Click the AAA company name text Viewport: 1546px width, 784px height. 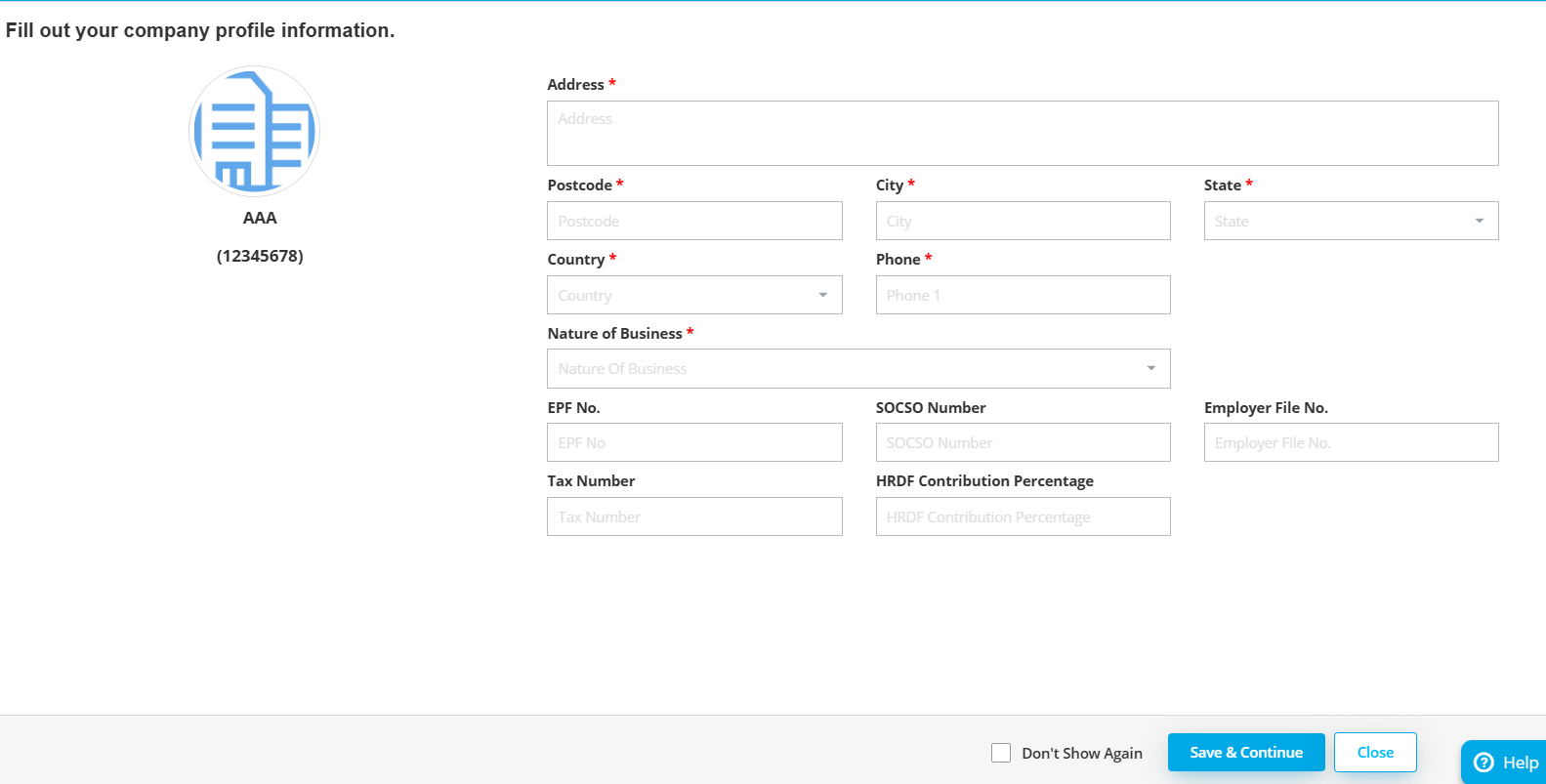pyautogui.click(x=260, y=218)
